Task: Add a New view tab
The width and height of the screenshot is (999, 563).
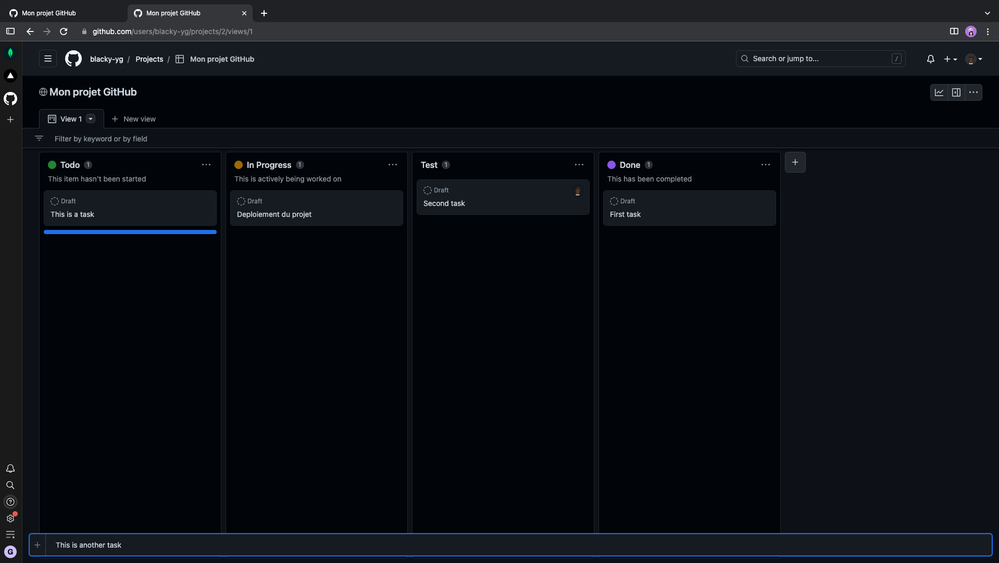Action: tap(134, 119)
